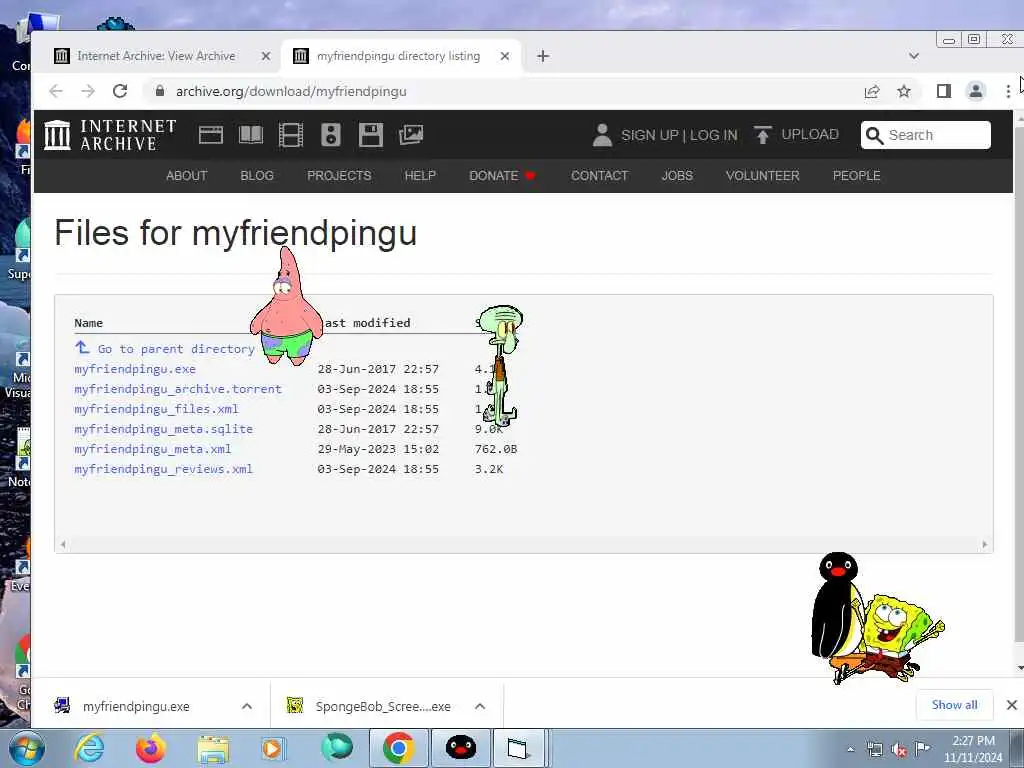Open myfriendpingu_archive.torrent link

(x=178, y=389)
